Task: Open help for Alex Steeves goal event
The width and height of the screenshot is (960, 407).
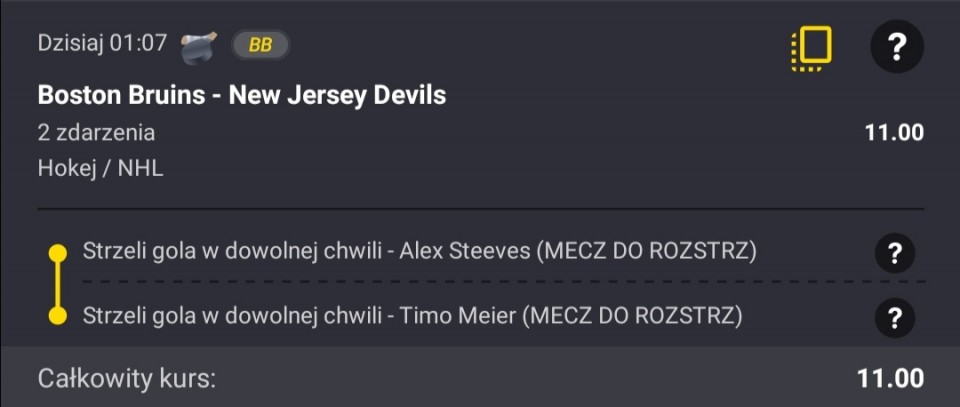Action: [895, 254]
